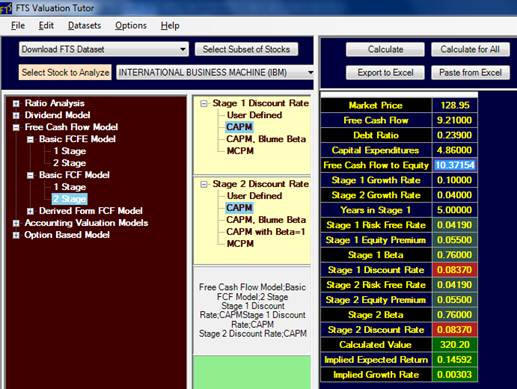Image resolution: width=517 pixels, height=389 pixels.
Task: Click the Calculate button
Action: [x=385, y=49]
